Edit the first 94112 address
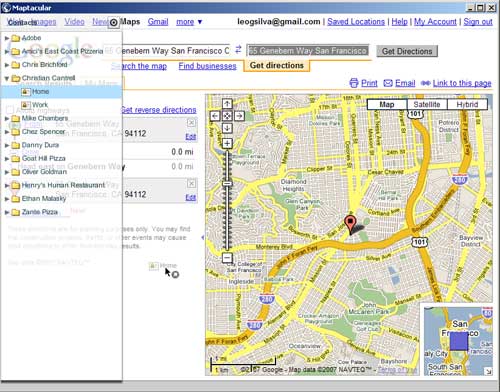Viewport: 500px width, 392px height. [x=191, y=137]
